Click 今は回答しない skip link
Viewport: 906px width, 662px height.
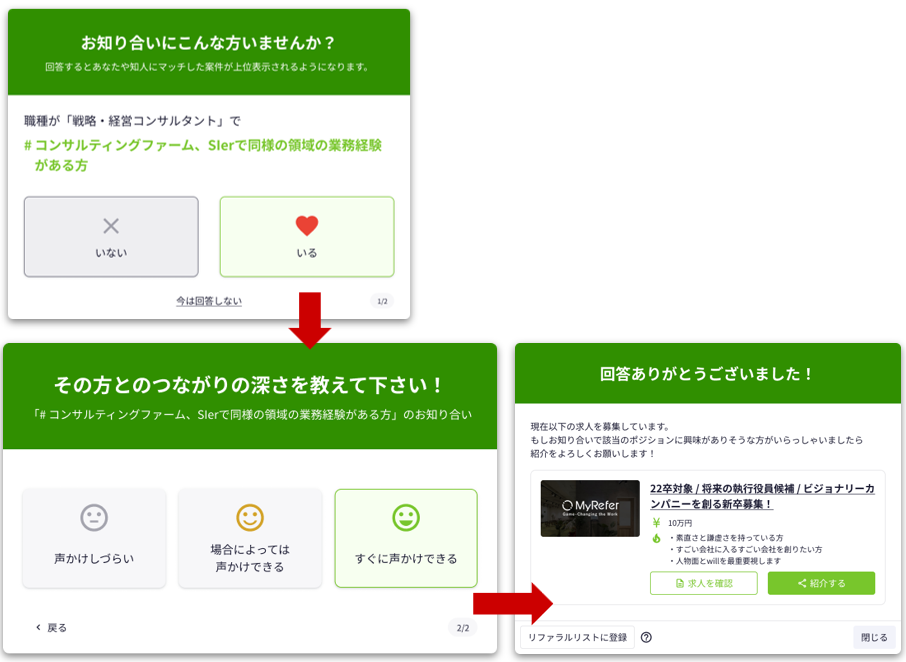pyautogui.click(x=209, y=301)
